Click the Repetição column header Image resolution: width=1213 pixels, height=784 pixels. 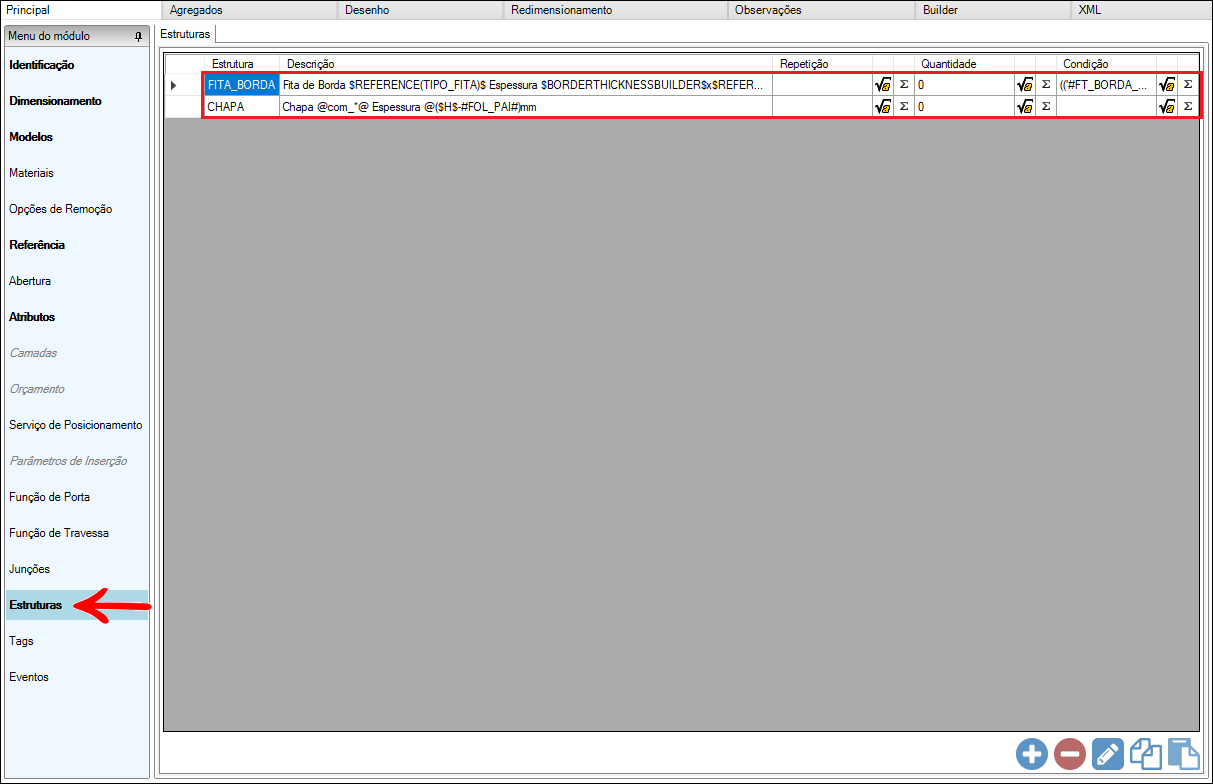822,64
